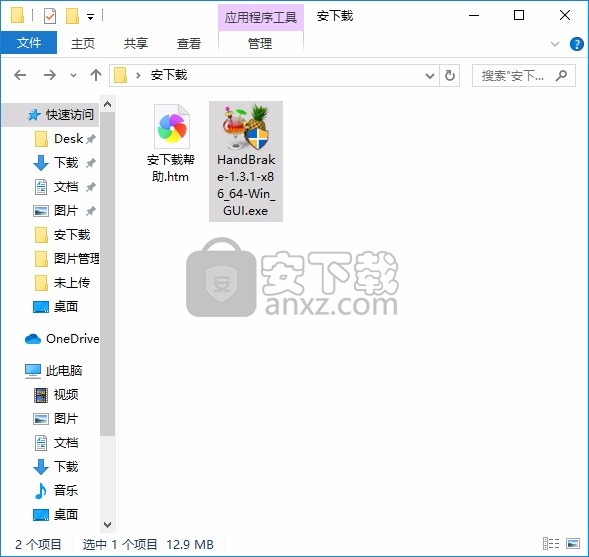Switch to the 查看 ribbon tab

coord(189,44)
